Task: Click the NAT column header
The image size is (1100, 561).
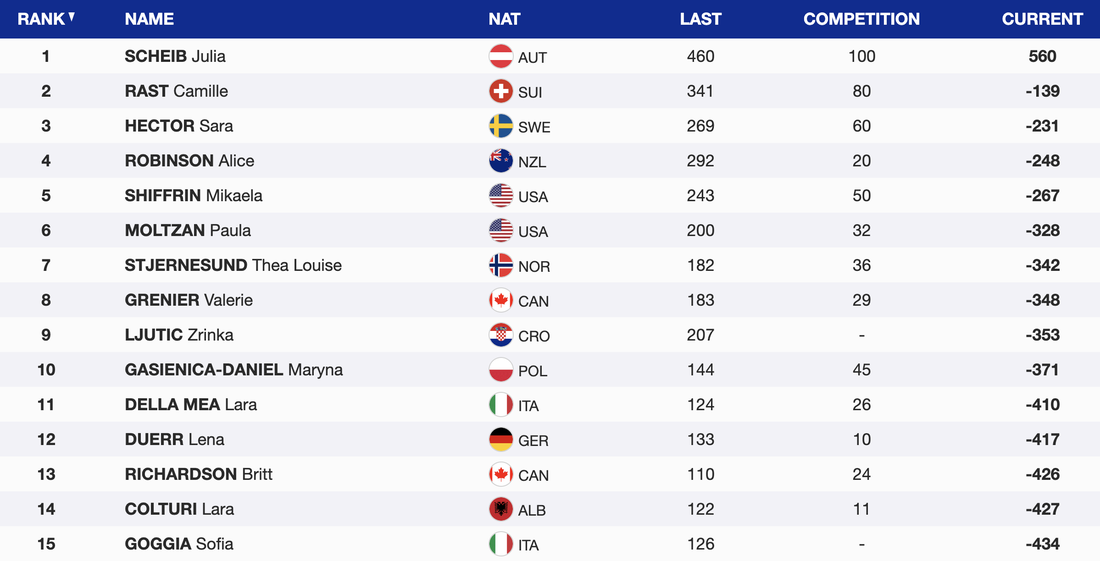Action: (x=504, y=19)
